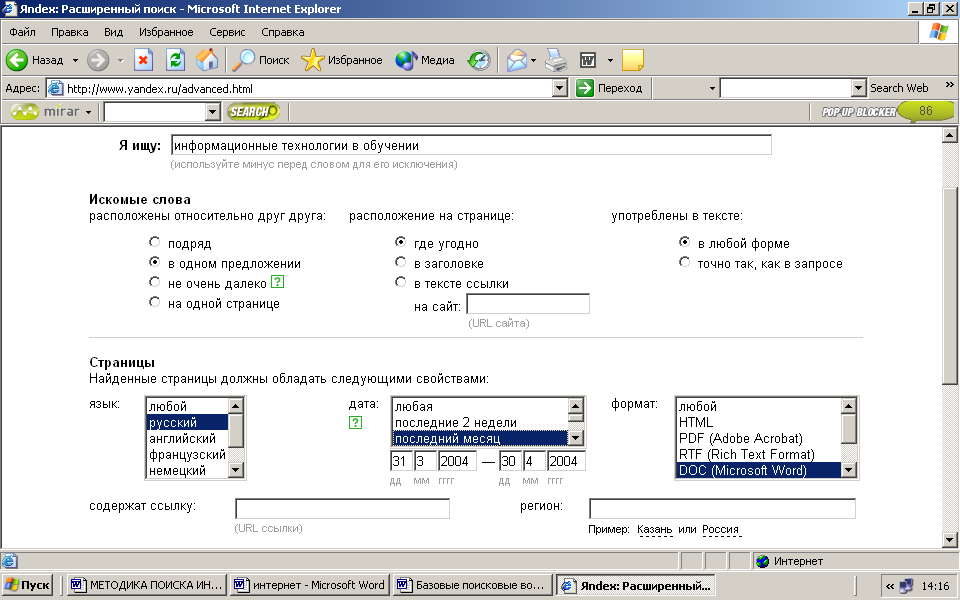Open the Сервис menu
Screen dimensions: 960x600
point(227,32)
